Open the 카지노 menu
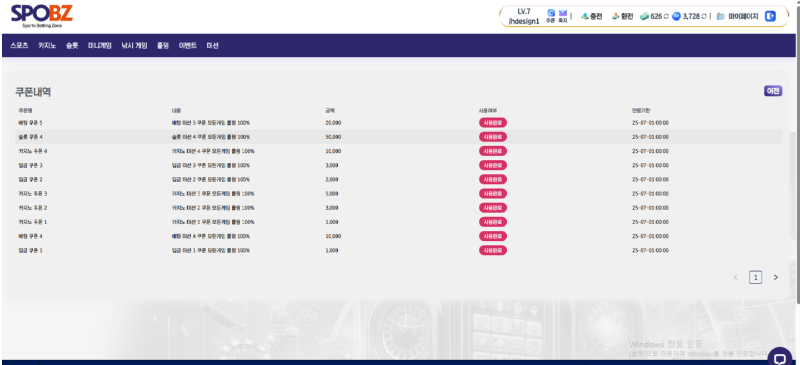 coord(47,45)
